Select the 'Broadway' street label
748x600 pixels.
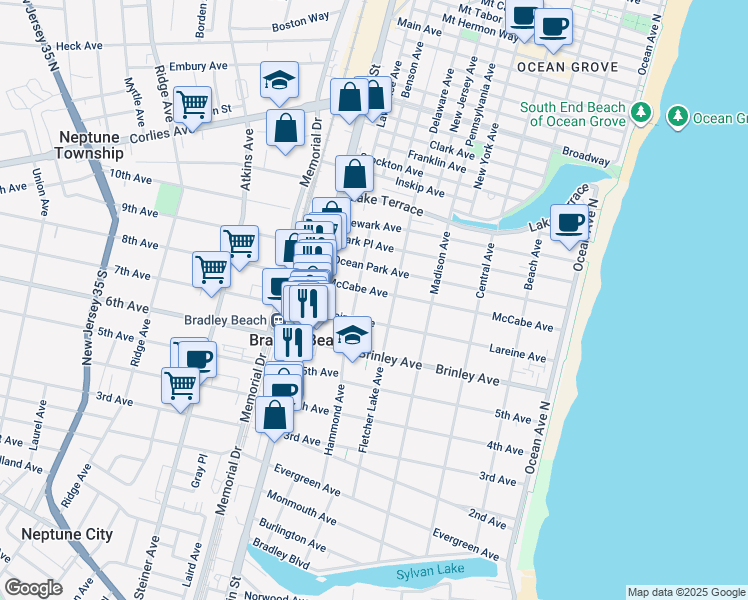[586, 156]
